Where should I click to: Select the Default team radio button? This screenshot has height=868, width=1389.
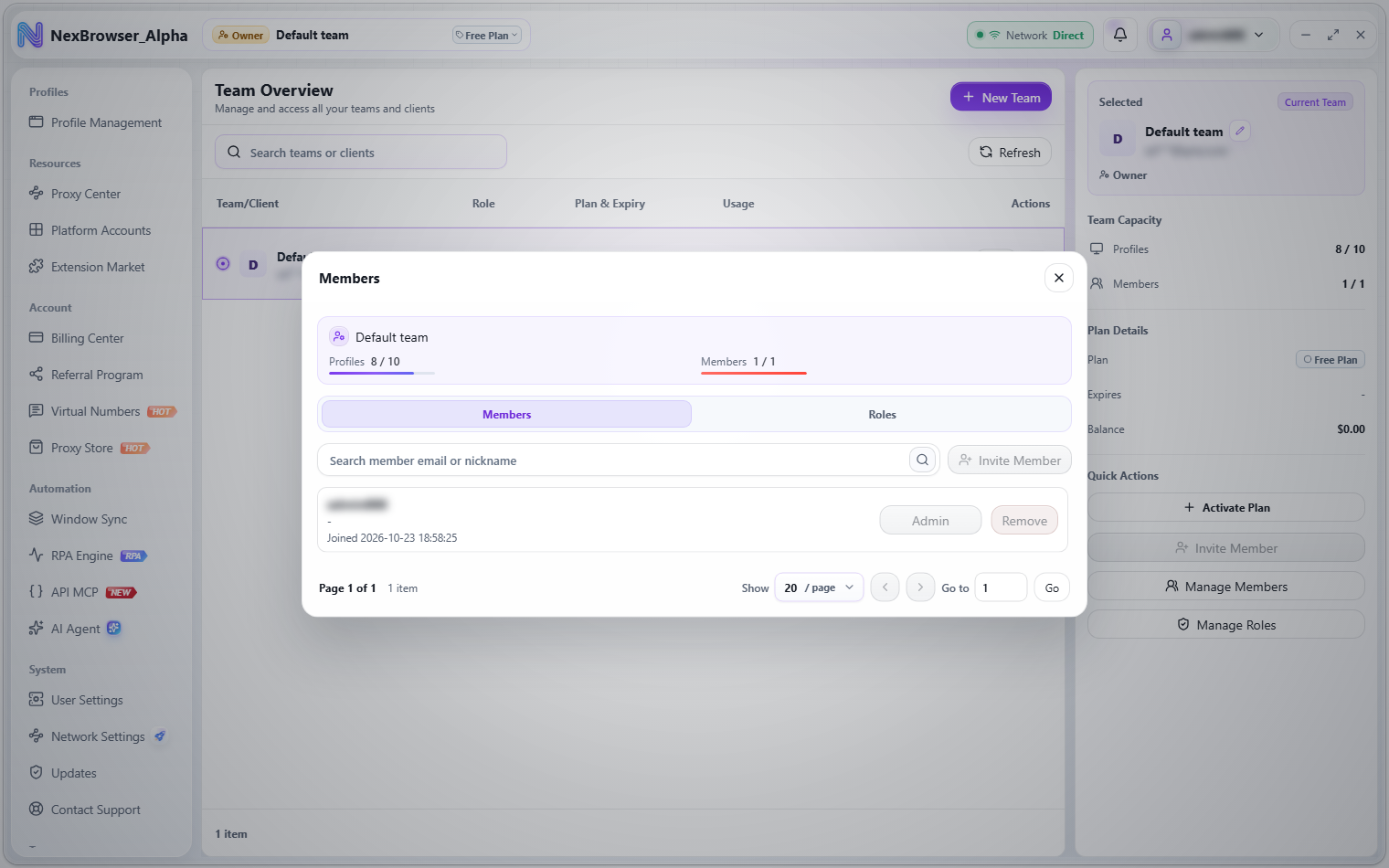(223, 263)
